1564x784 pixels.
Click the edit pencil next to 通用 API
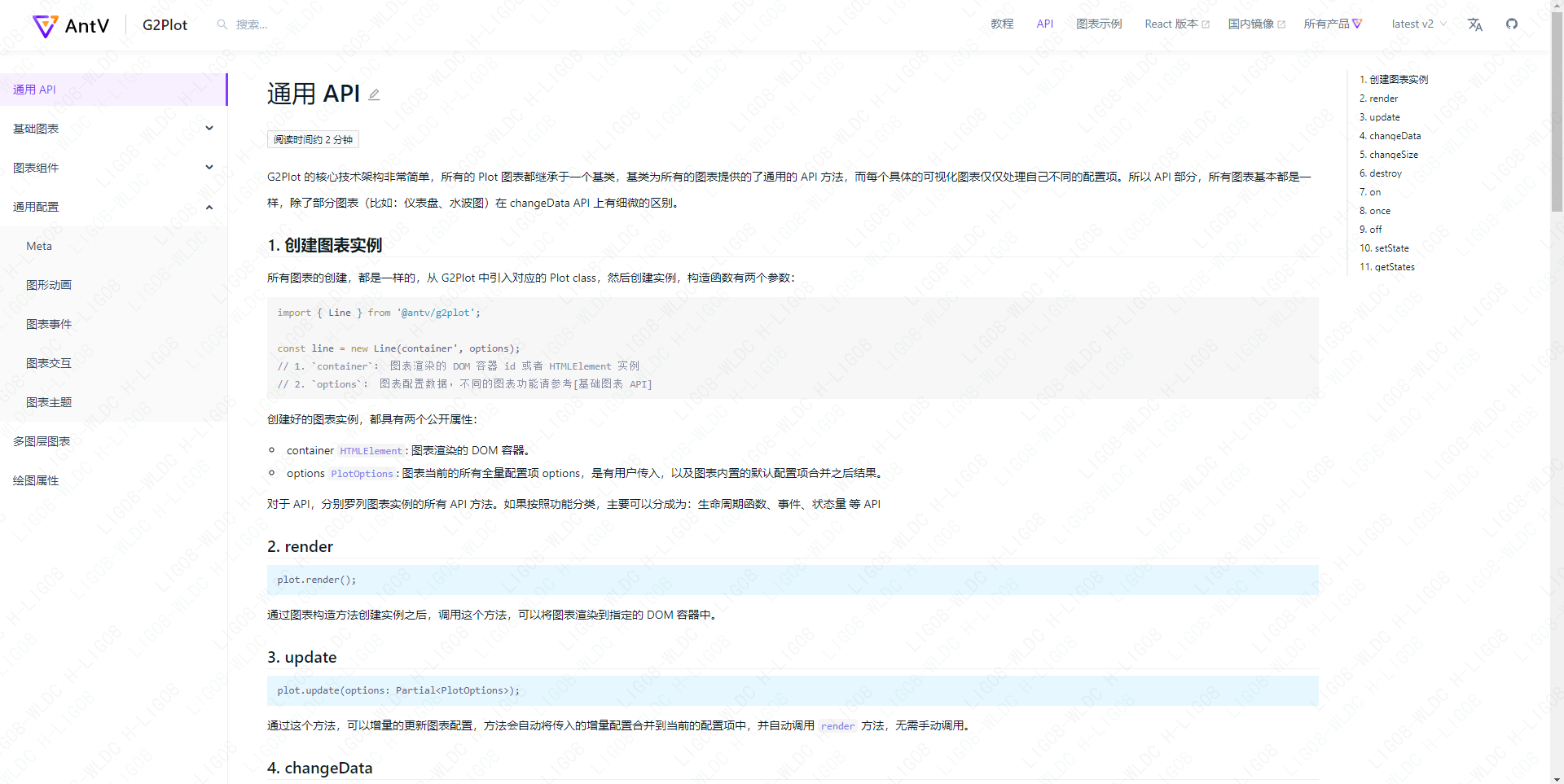[x=374, y=94]
